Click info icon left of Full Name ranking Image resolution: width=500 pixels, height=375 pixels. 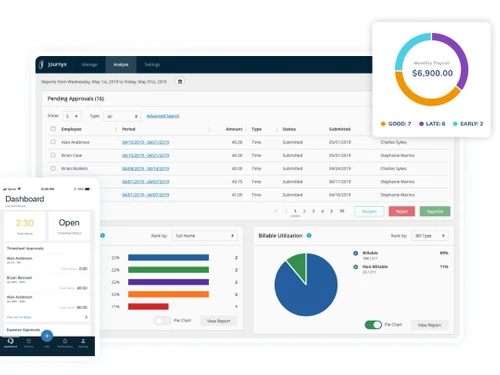[103, 235]
